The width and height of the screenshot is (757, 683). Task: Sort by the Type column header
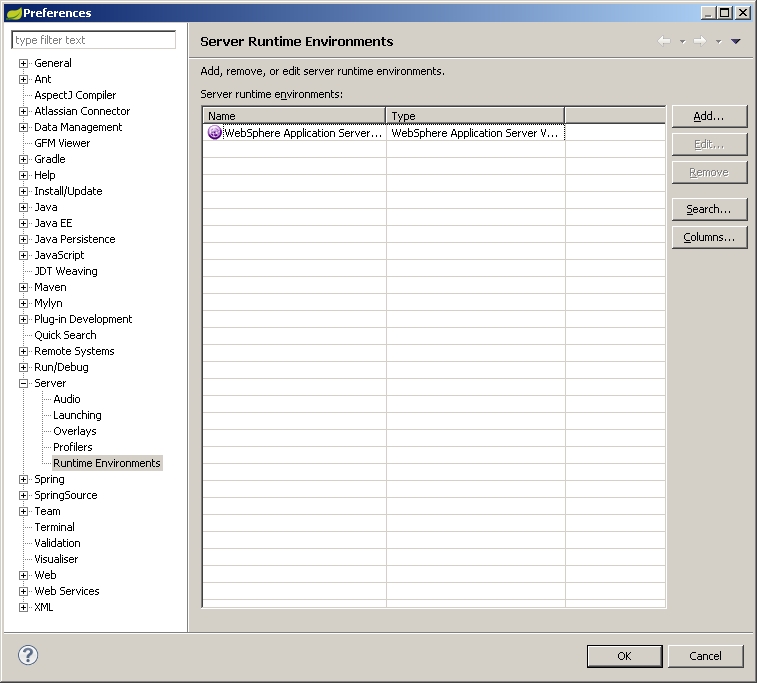tap(475, 116)
